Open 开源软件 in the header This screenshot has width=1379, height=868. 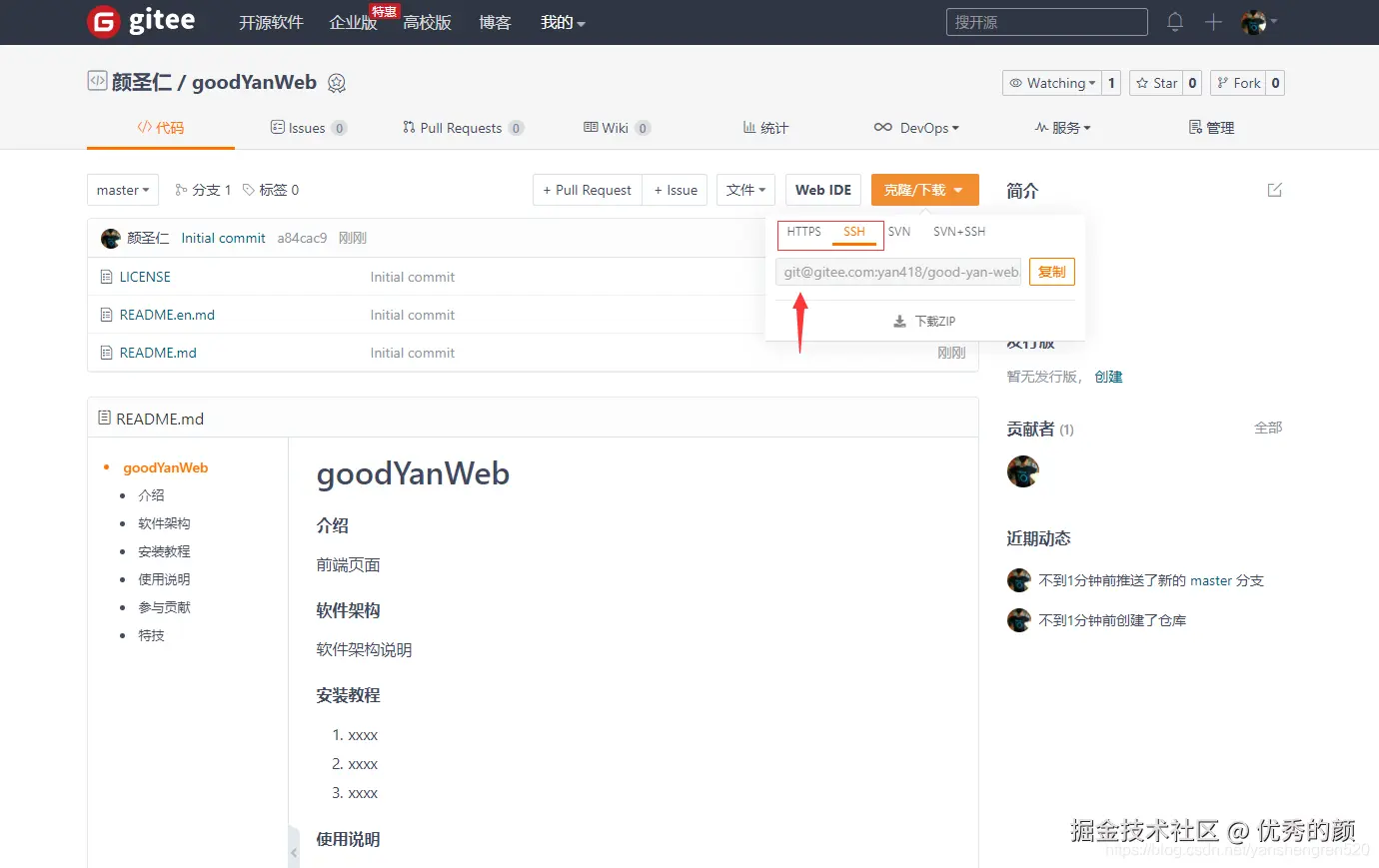(271, 22)
